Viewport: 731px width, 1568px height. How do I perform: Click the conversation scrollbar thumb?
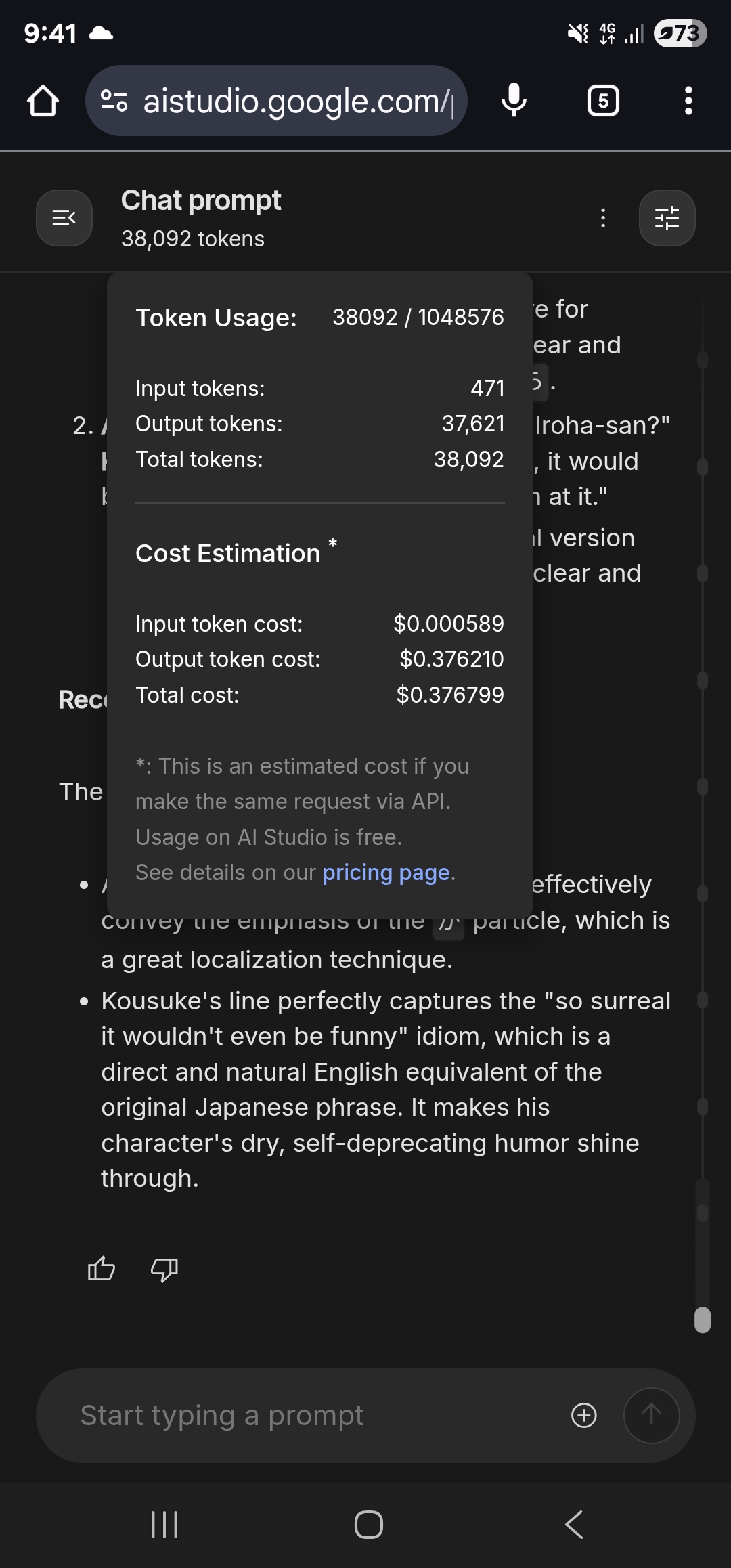[x=703, y=1320]
